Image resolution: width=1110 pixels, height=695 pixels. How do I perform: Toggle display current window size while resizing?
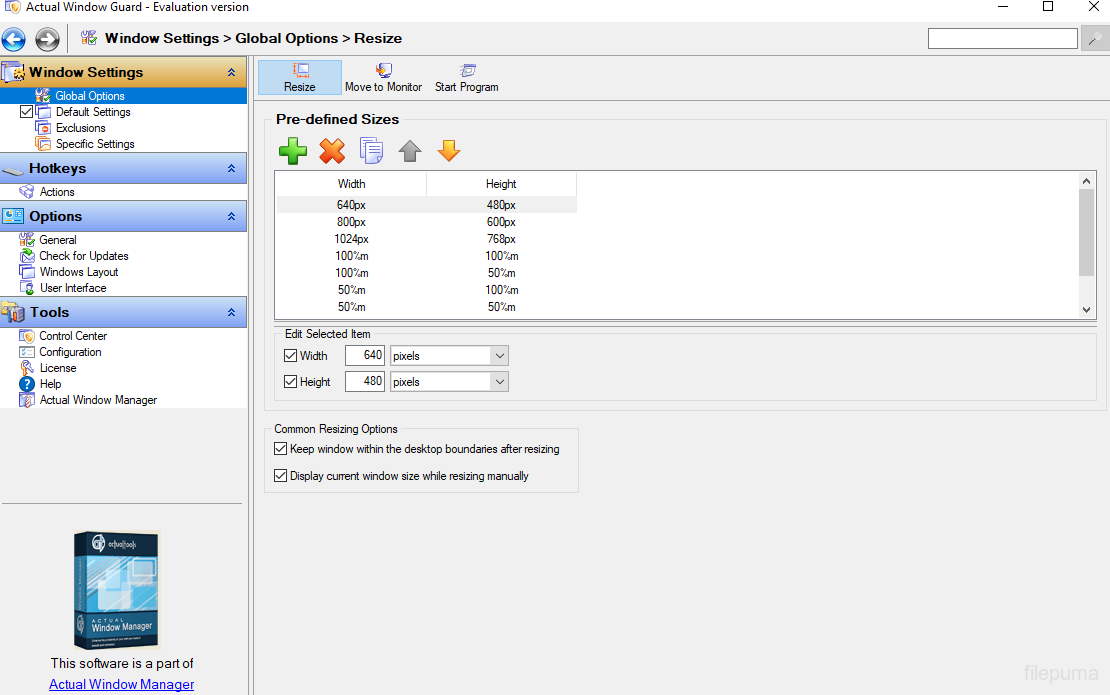(281, 476)
